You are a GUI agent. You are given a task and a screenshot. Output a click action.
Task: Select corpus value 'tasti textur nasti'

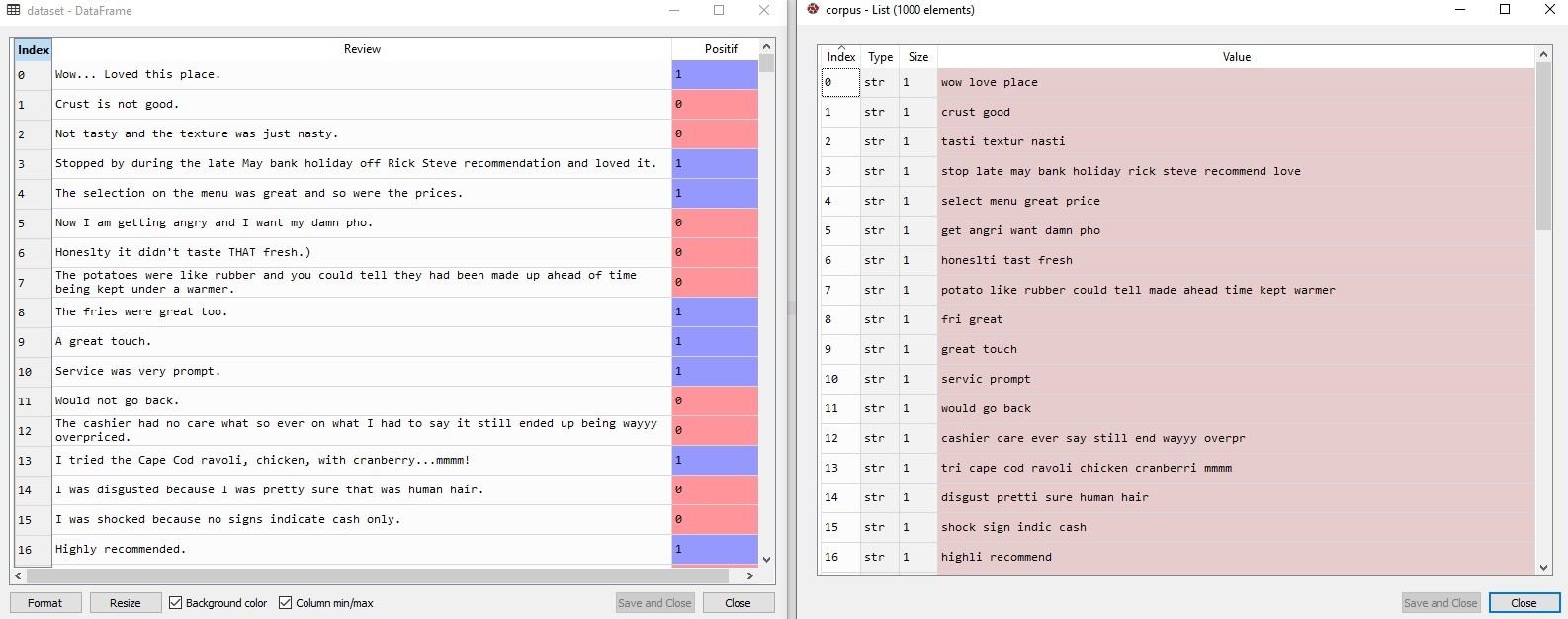tap(1236, 142)
